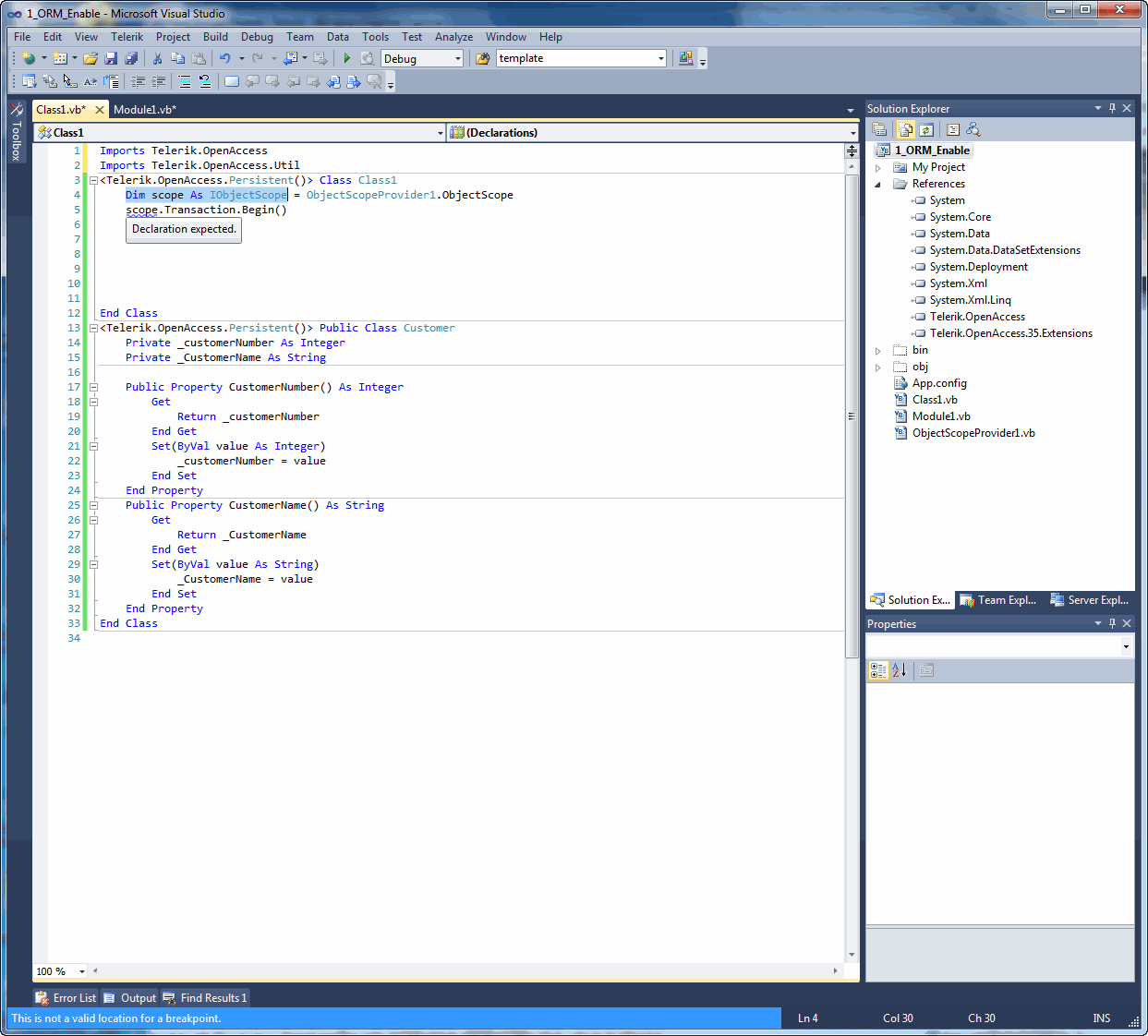Toggle Categorized view in Properties panel

tap(878, 670)
